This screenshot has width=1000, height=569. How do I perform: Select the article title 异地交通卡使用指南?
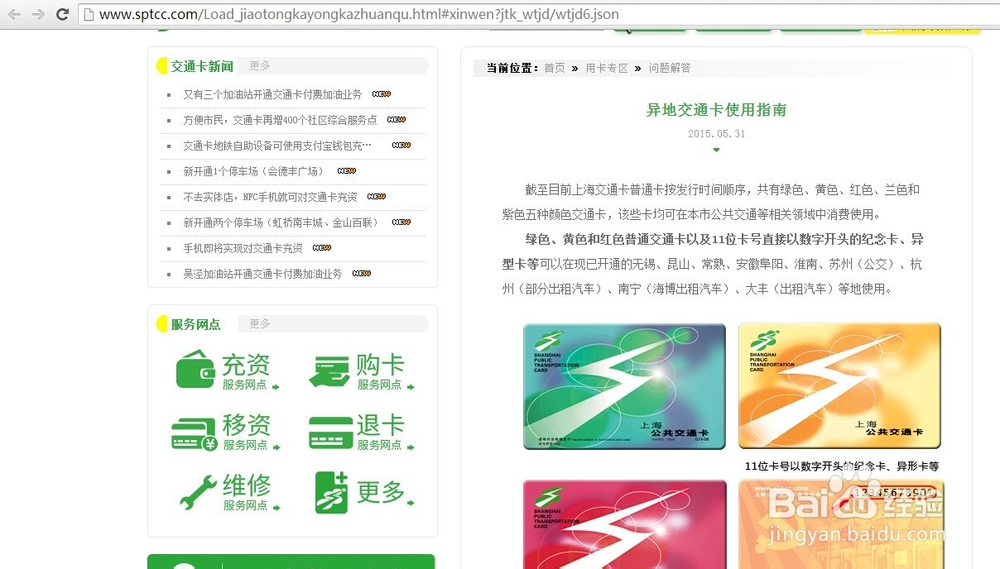click(x=716, y=110)
